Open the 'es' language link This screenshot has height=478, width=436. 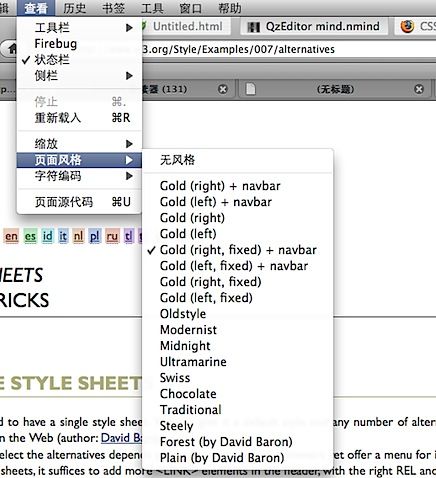(x=30, y=236)
